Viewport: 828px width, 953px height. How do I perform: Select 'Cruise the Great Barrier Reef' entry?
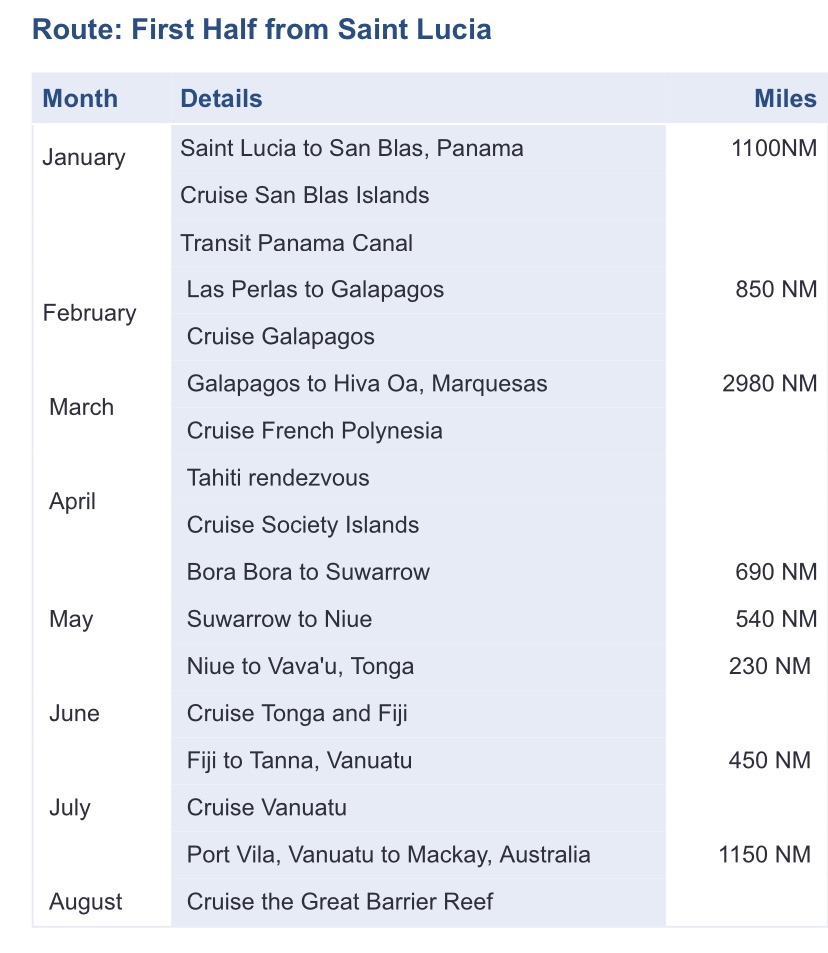pyautogui.click(x=340, y=902)
